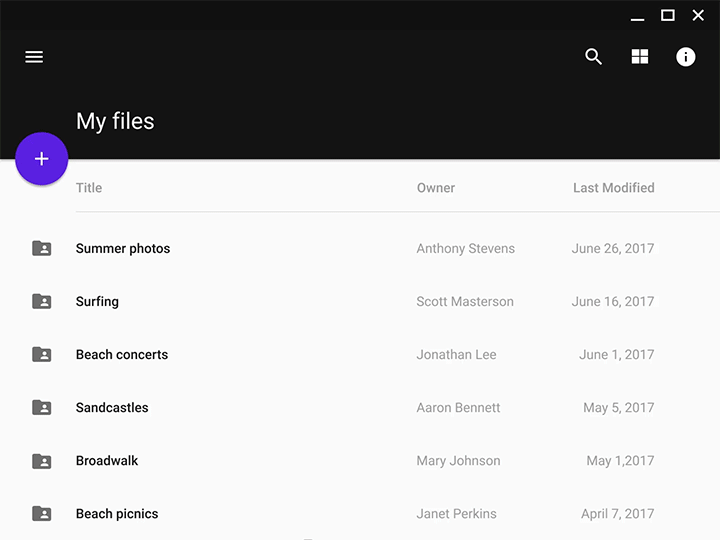Click the Sandcastles folder icon
This screenshot has width=720, height=540.
41,407
